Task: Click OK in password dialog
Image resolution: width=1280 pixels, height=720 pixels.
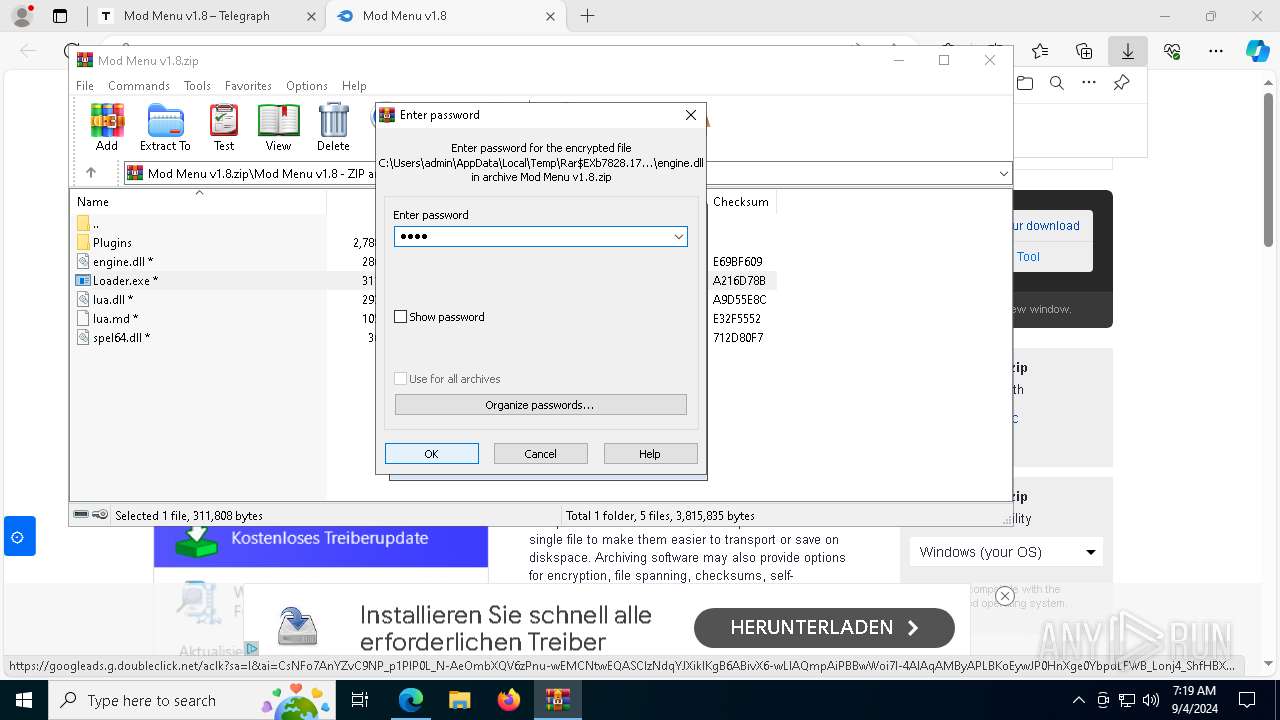Action: click(x=432, y=454)
